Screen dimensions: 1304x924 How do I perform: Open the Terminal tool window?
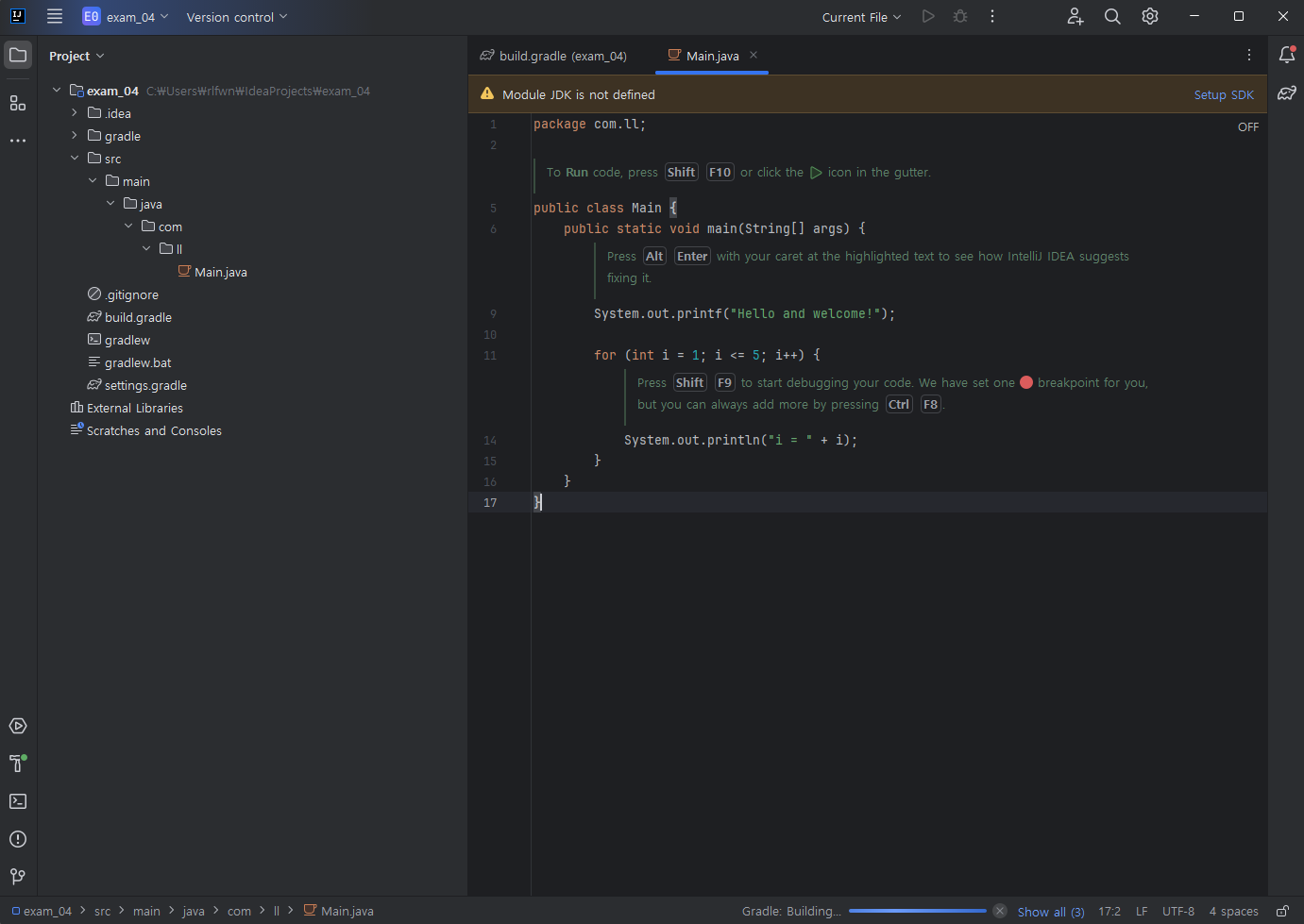coord(17,801)
